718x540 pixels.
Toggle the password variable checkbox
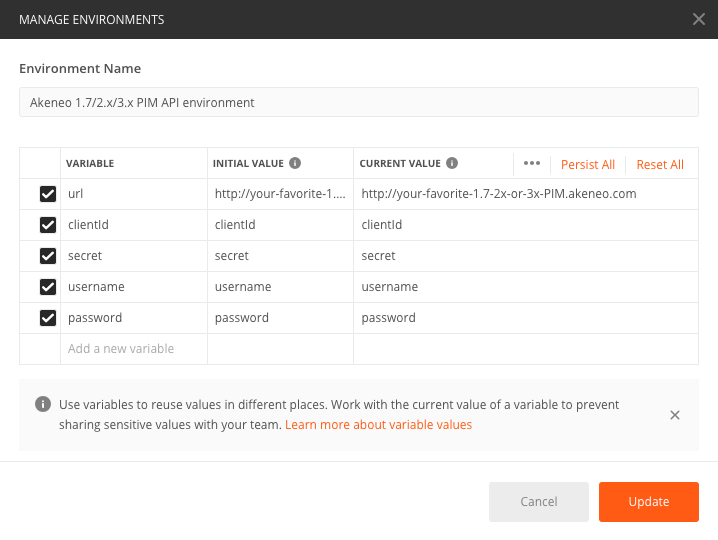(47, 318)
